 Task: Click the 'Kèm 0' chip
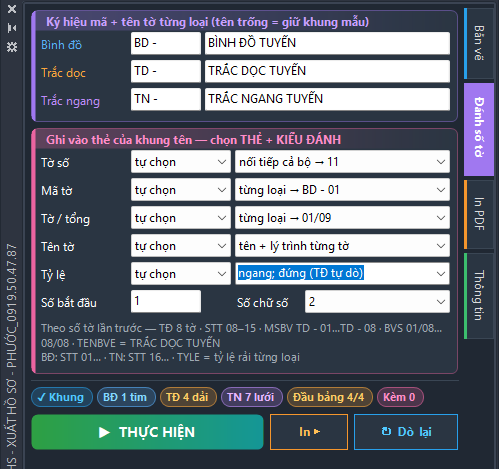pos(401,398)
